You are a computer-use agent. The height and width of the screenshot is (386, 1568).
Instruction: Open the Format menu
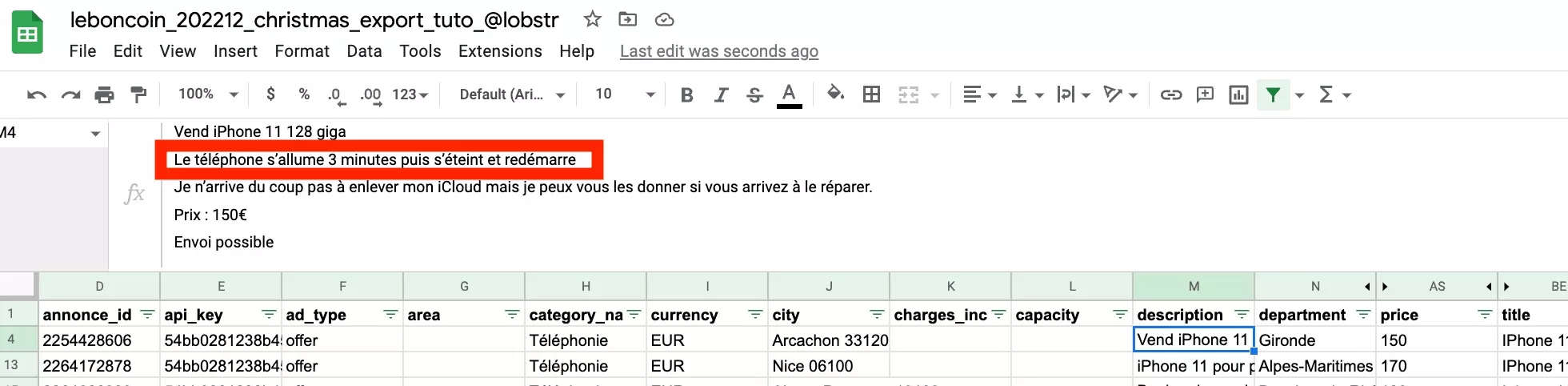pos(302,51)
